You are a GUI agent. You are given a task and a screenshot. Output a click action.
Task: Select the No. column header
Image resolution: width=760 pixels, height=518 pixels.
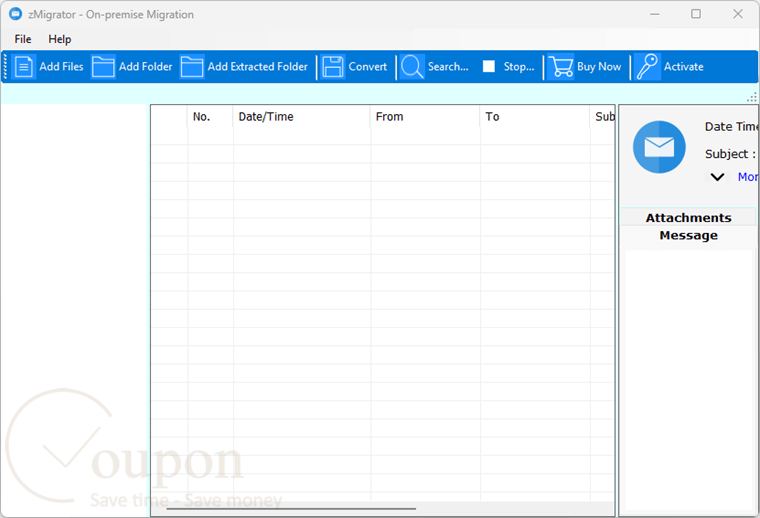coord(210,117)
